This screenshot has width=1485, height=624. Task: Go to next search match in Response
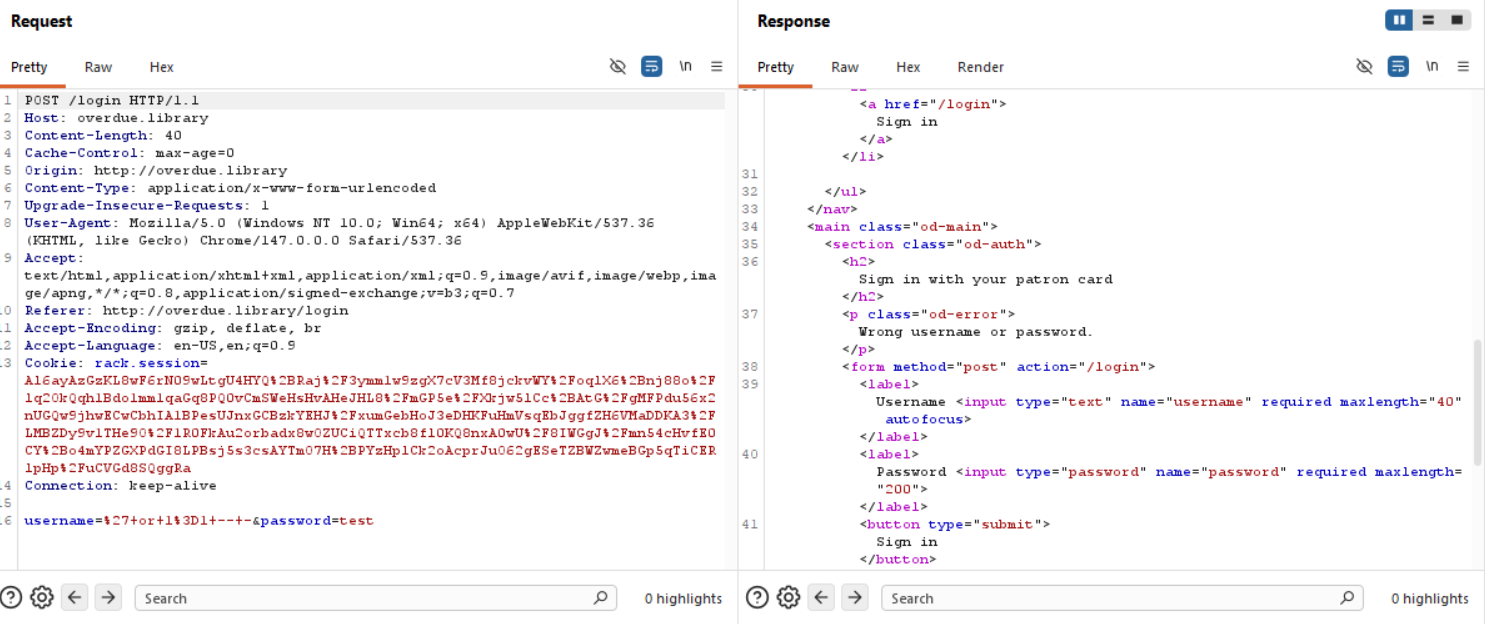[854, 598]
